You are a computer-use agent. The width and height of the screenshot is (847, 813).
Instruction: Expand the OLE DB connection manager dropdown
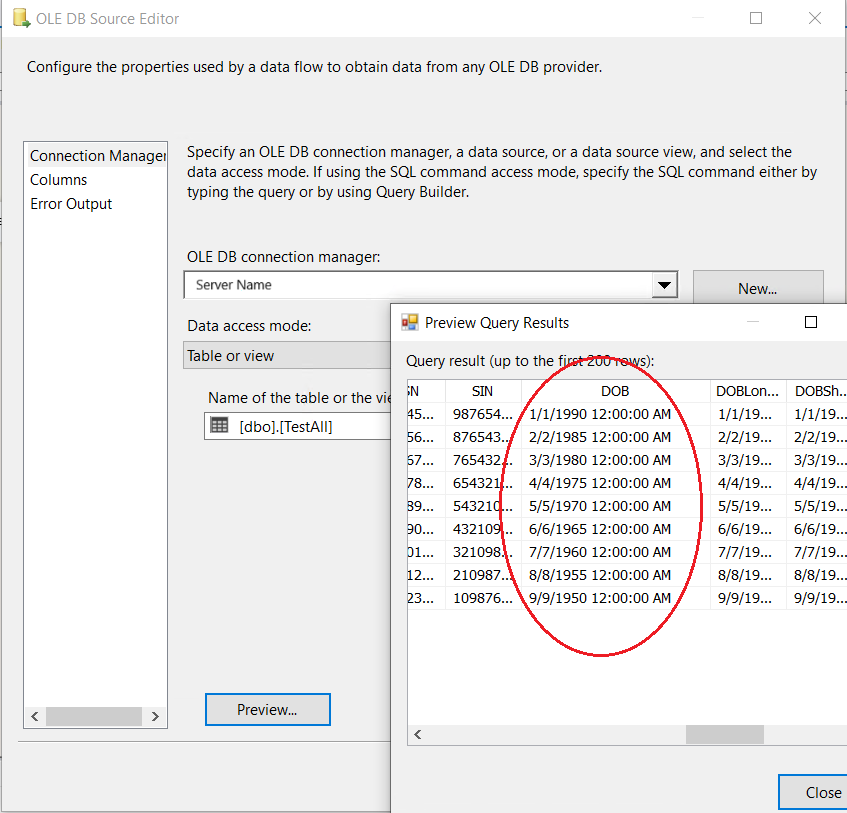665,286
